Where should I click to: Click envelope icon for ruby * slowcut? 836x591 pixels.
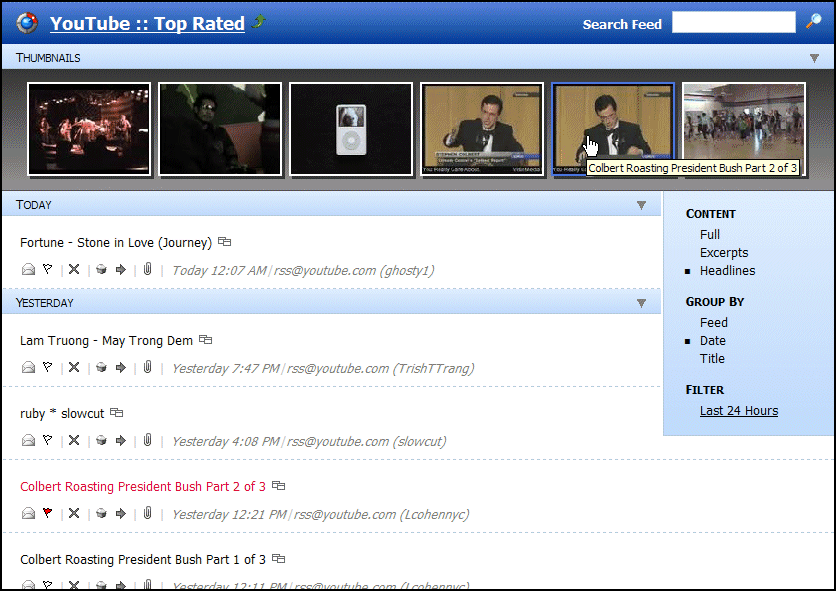click(x=28, y=440)
